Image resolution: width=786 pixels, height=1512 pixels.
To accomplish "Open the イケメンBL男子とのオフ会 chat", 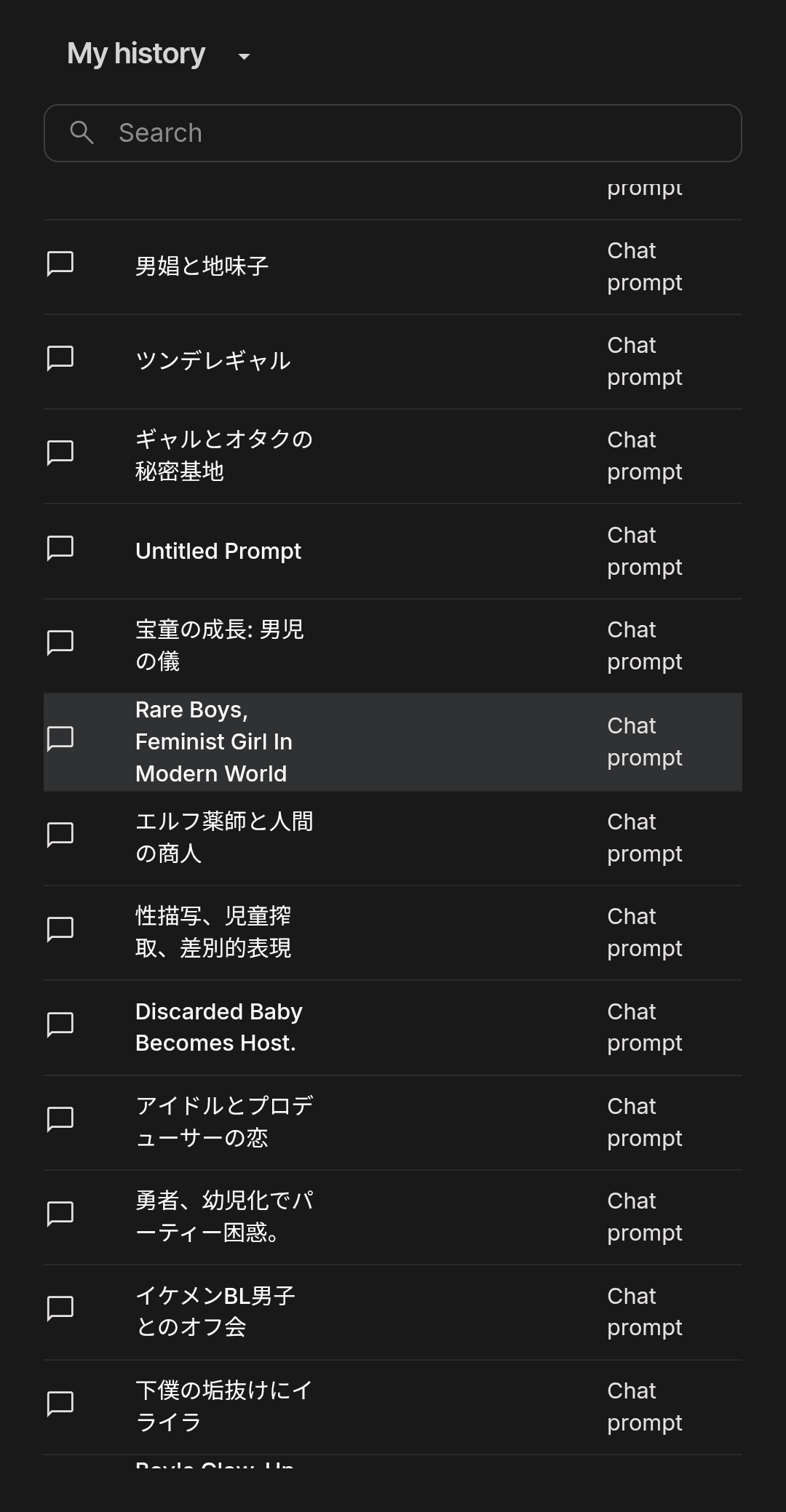I will tap(215, 1311).
